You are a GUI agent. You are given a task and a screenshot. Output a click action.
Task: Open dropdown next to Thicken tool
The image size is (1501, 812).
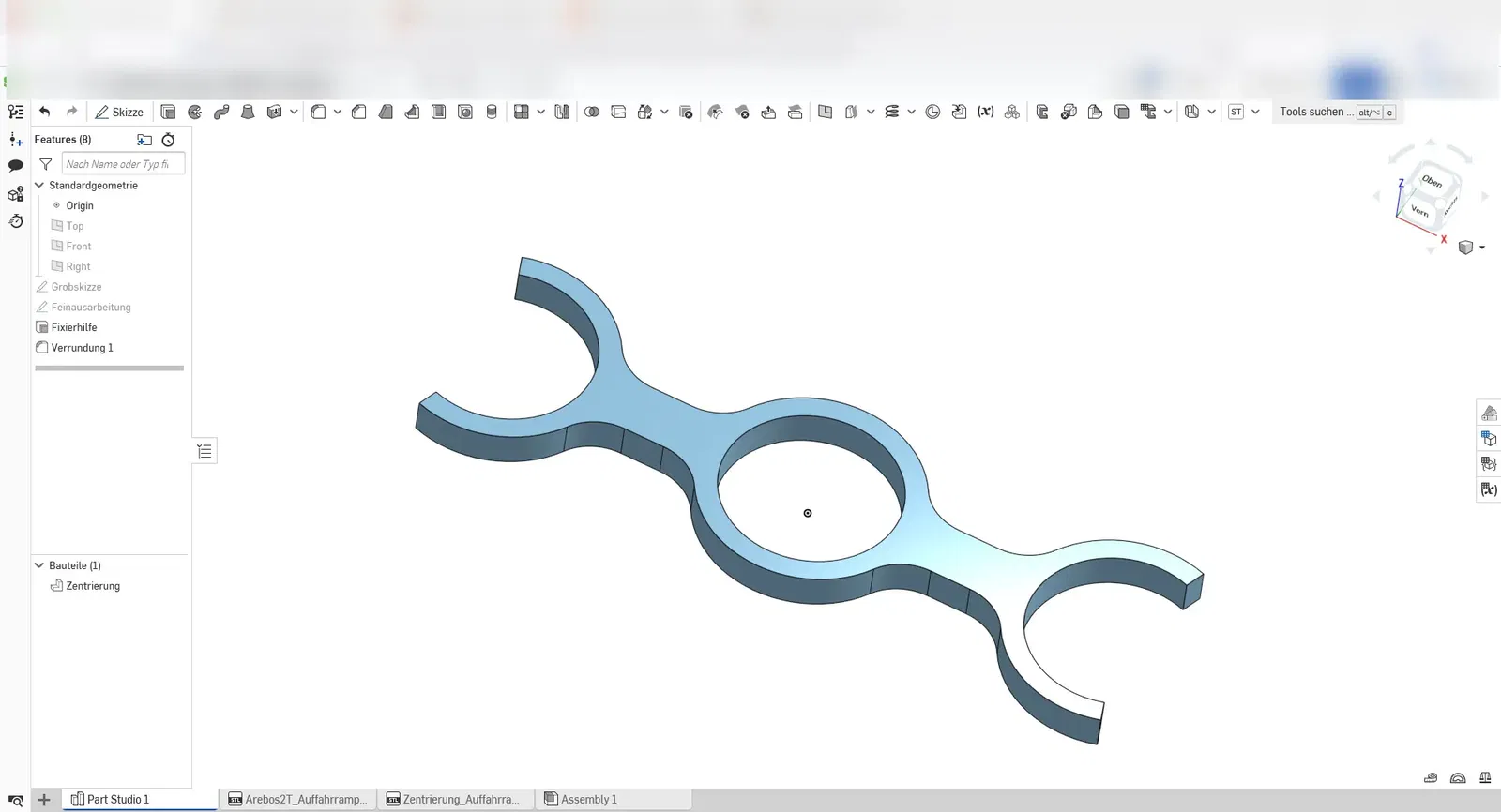pos(294,112)
